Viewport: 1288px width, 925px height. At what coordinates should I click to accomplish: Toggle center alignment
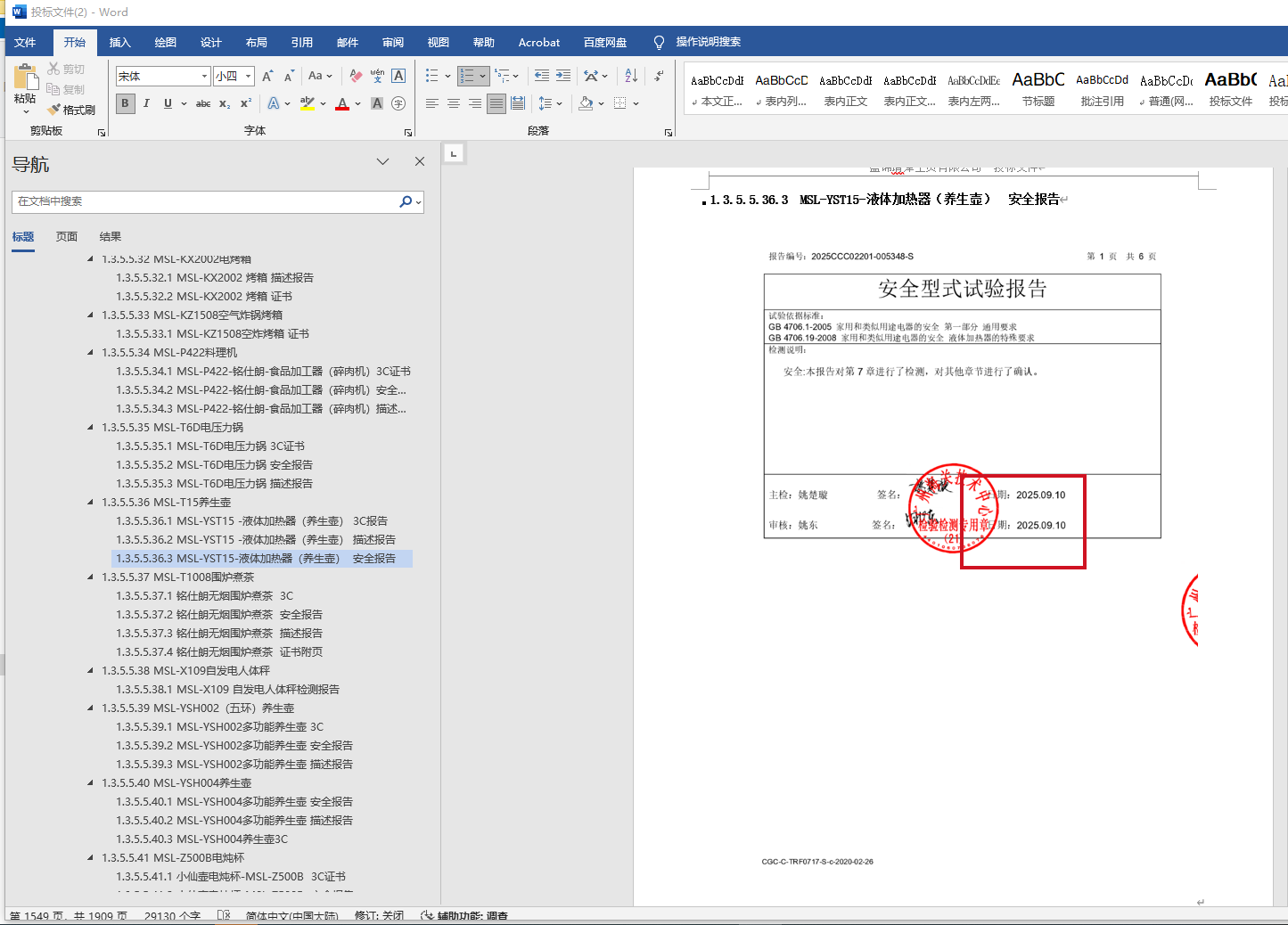coord(454,103)
